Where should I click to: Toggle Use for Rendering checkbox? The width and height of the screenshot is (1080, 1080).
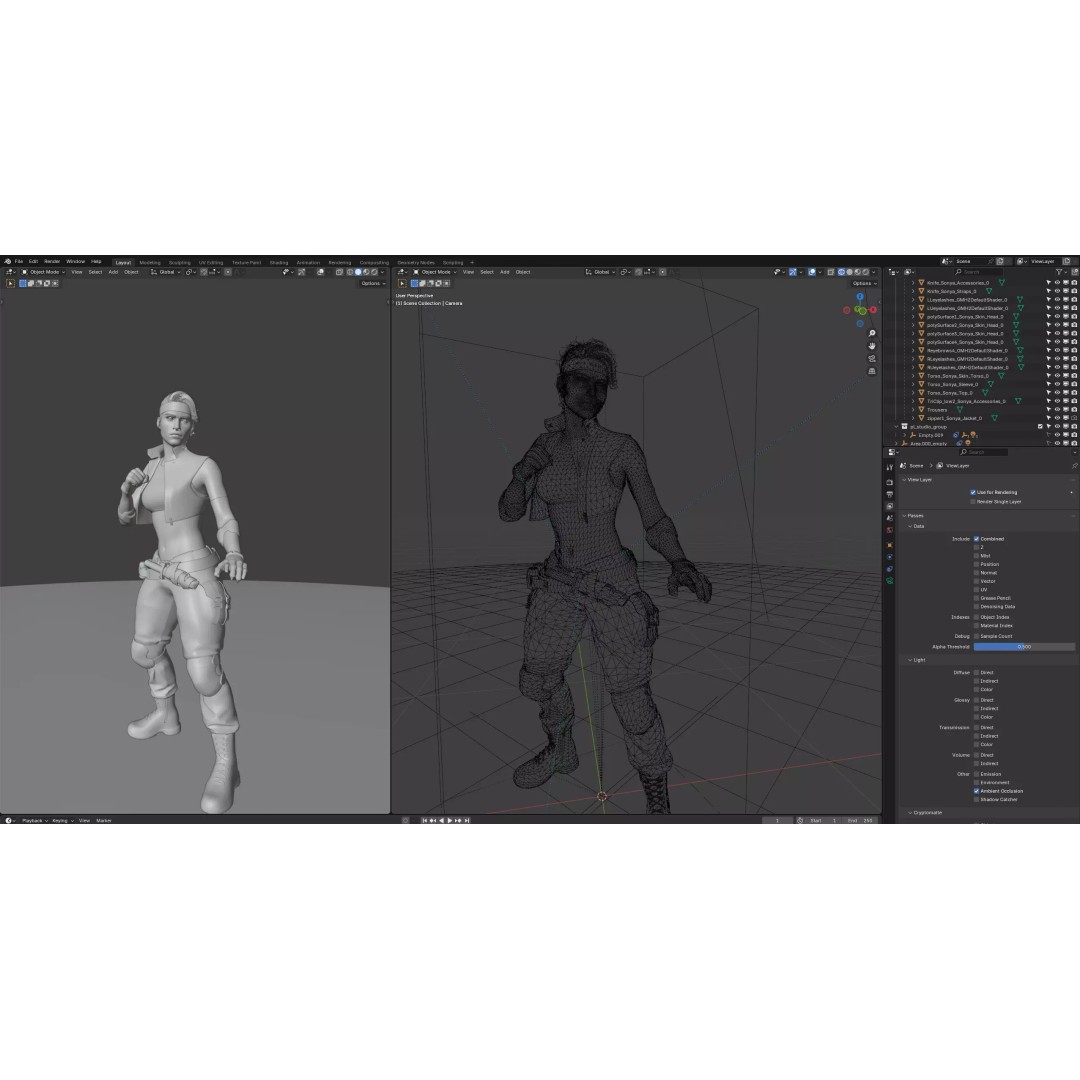(x=973, y=492)
